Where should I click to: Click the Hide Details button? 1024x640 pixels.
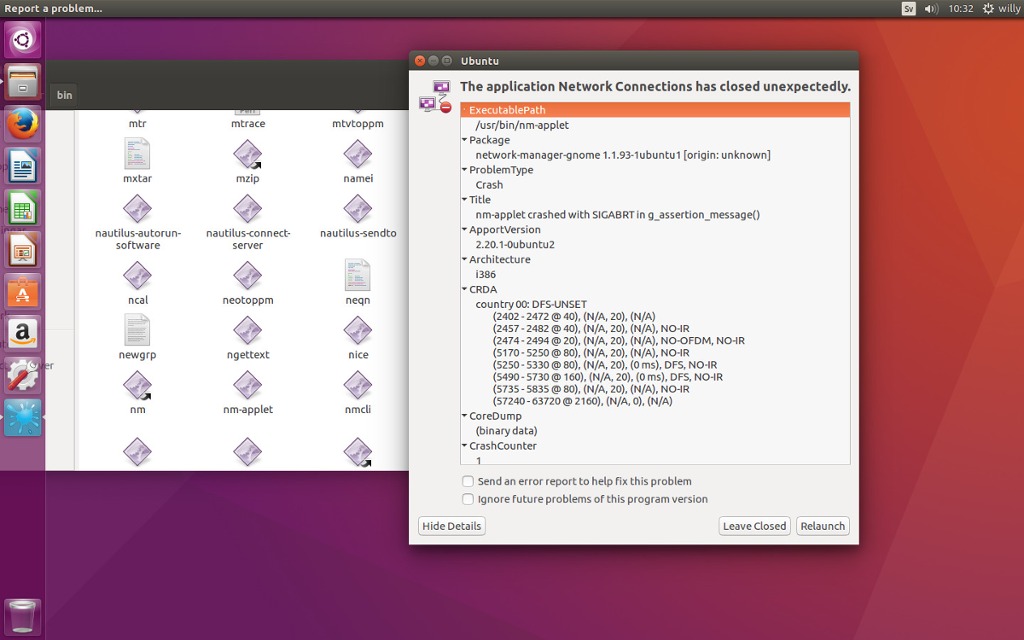click(451, 526)
